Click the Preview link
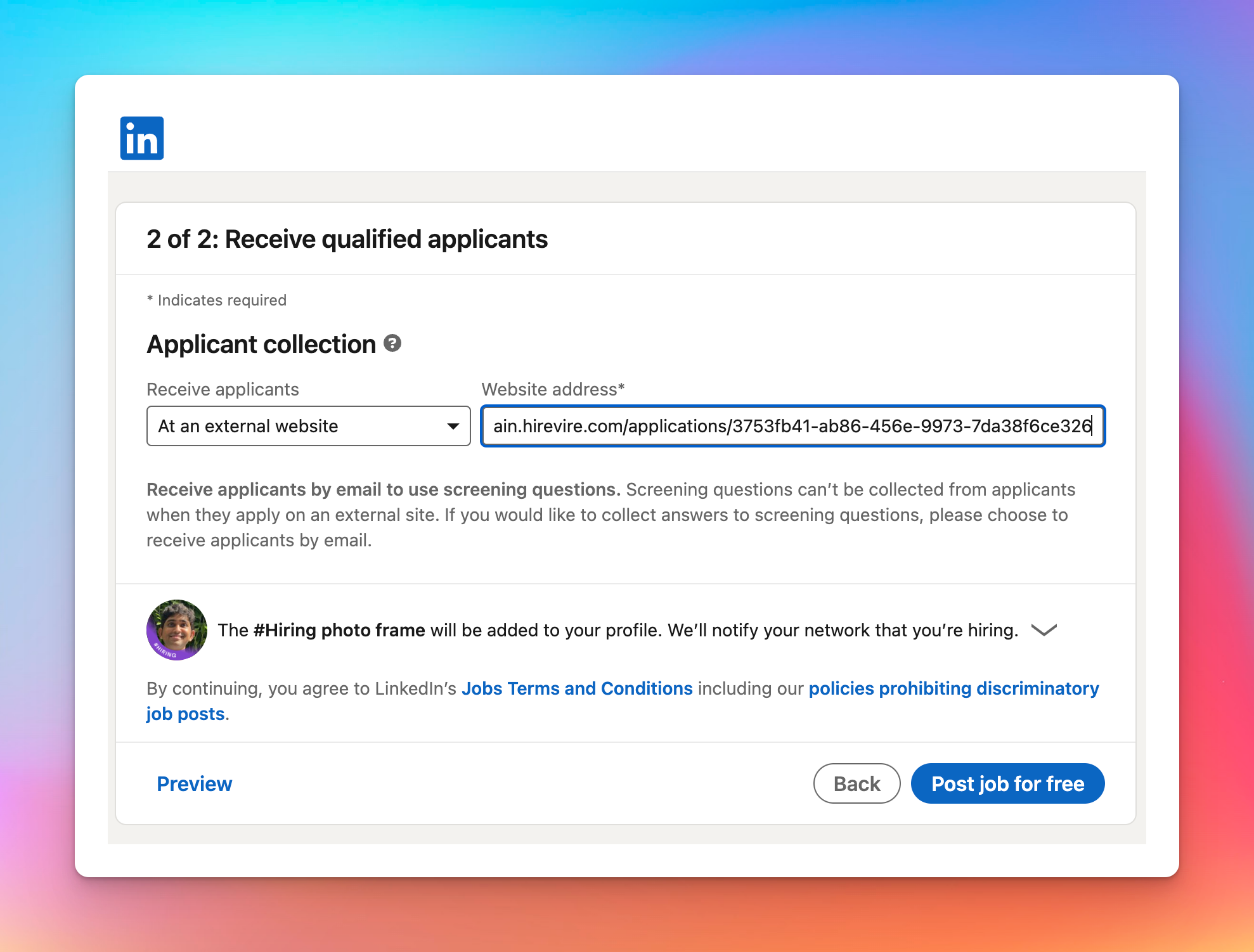The height and width of the screenshot is (952, 1254). 194,784
